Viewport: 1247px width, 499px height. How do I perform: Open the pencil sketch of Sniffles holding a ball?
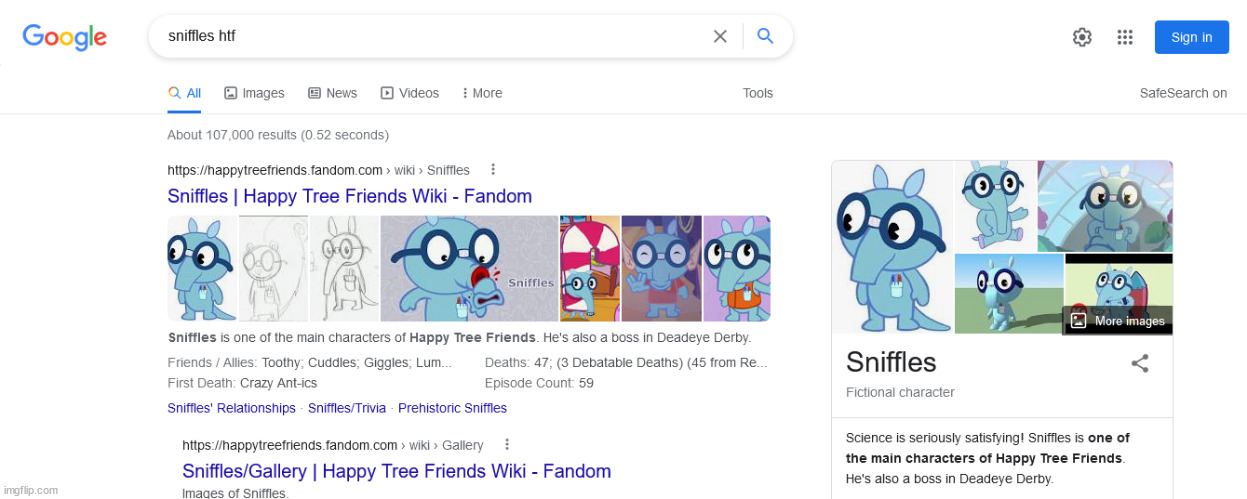[273, 268]
